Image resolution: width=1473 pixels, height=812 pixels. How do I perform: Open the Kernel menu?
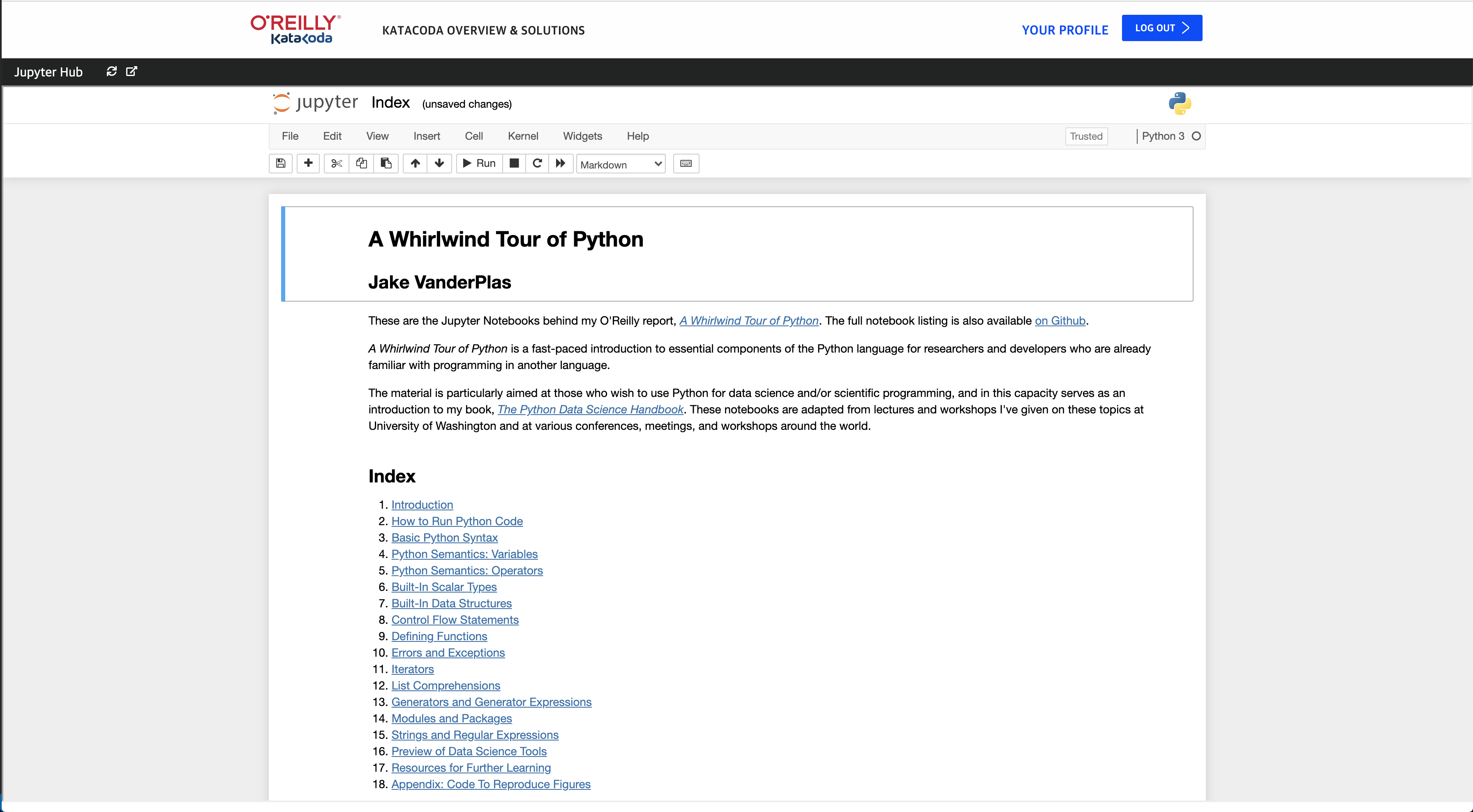pos(523,136)
